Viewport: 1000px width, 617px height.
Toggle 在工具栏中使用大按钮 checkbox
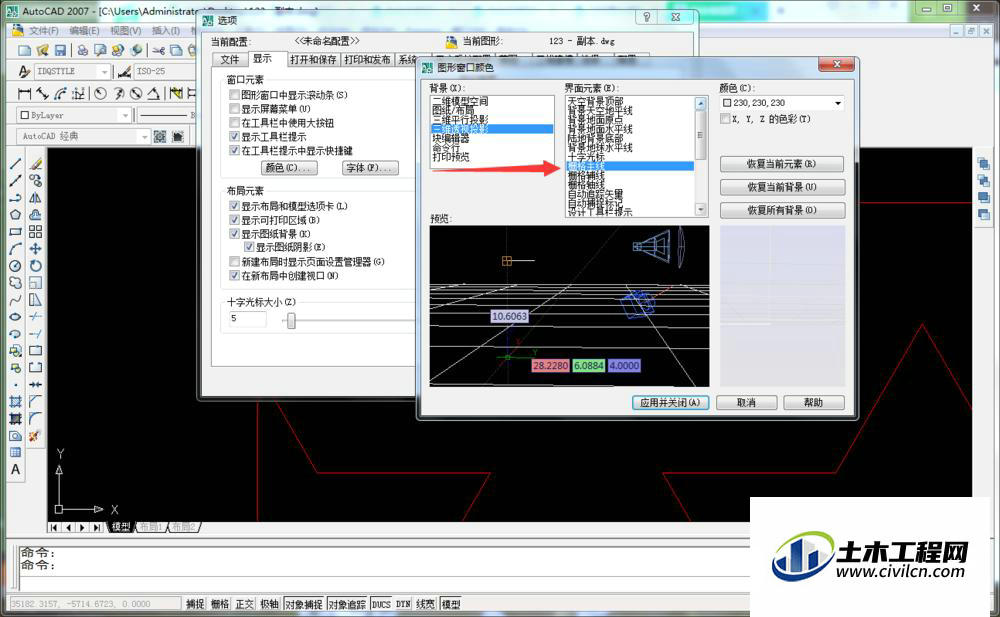coord(235,123)
